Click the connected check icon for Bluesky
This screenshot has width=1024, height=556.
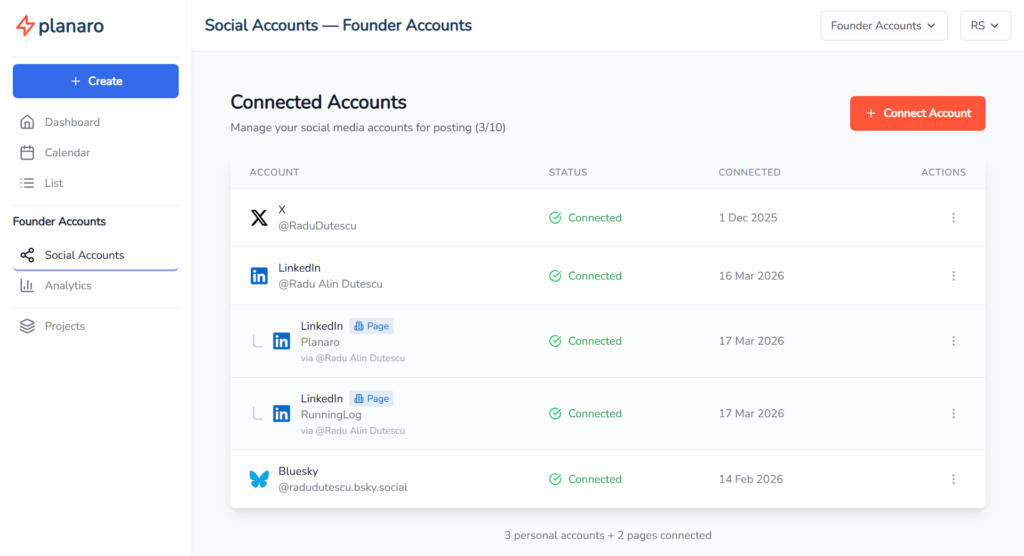[555, 479]
